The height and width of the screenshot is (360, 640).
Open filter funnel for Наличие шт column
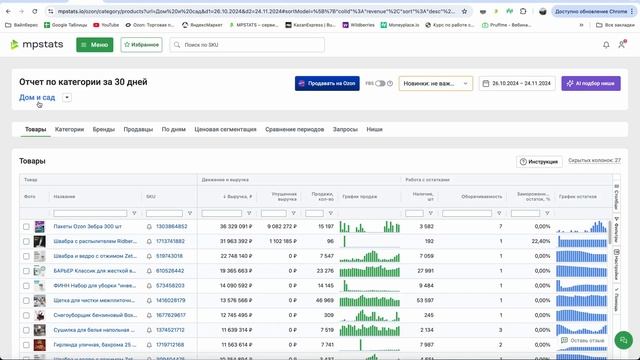pyautogui.click(x=431, y=213)
